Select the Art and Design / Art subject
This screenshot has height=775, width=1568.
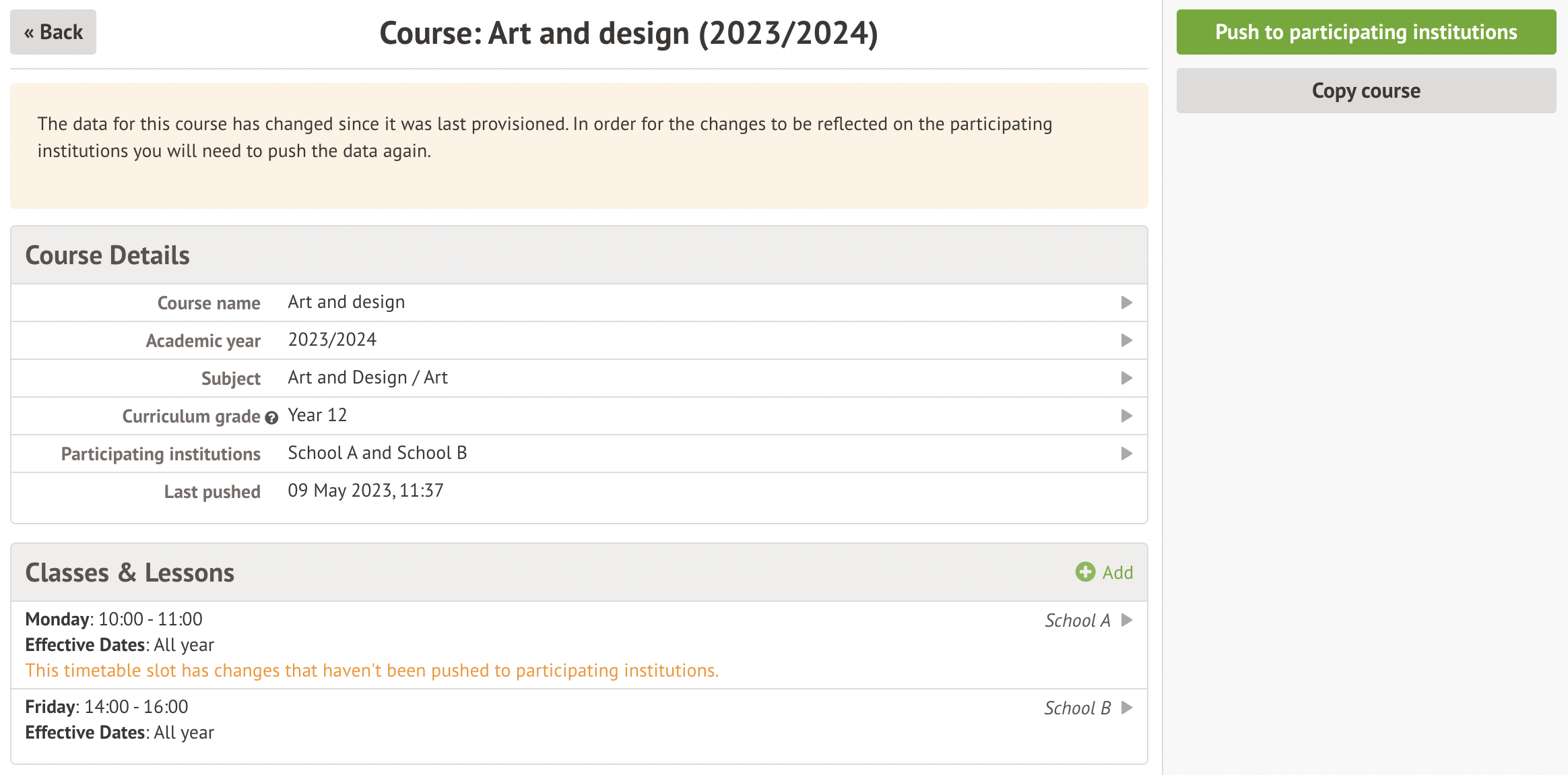coord(368,377)
